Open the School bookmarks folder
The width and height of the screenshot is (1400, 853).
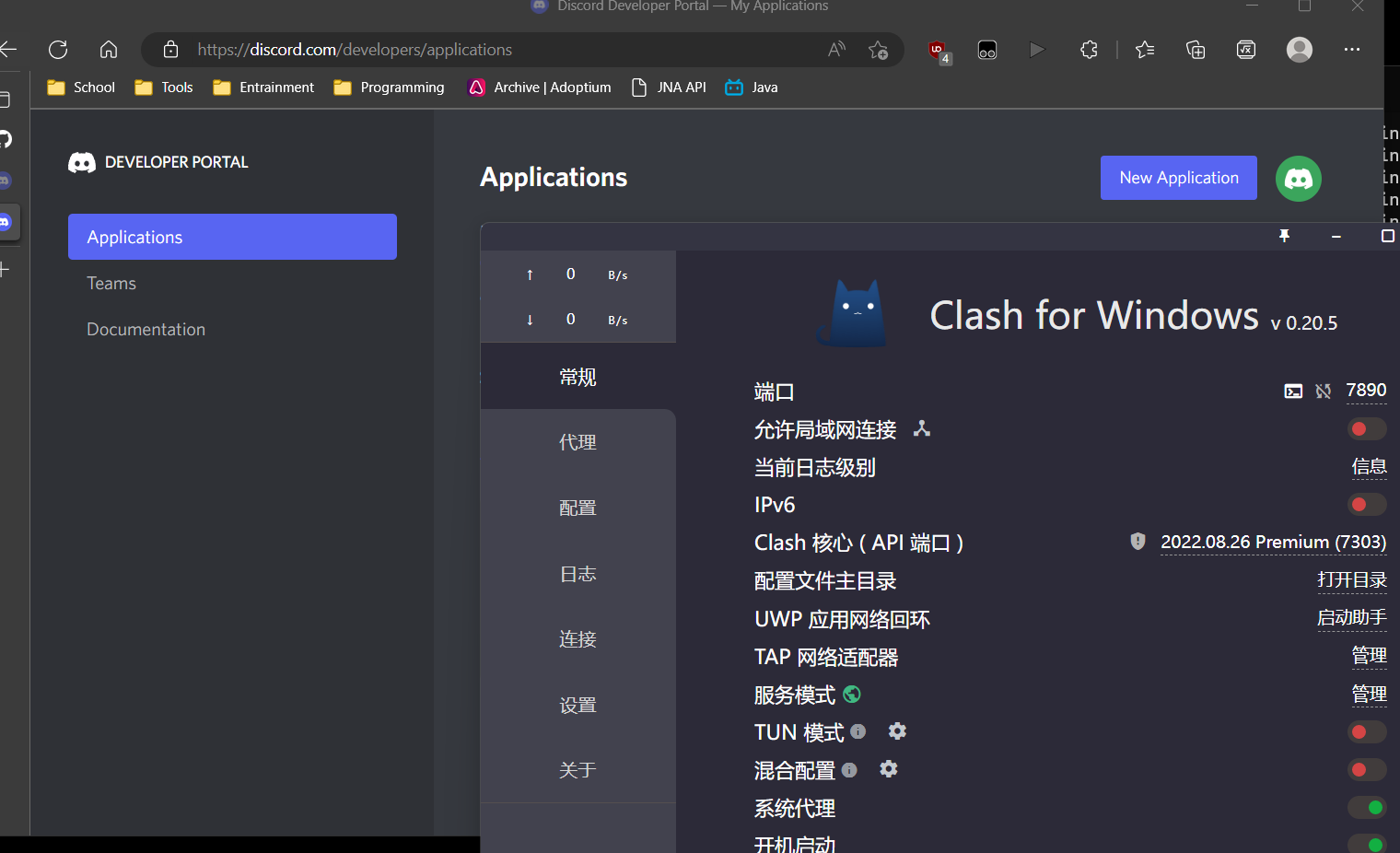click(x=81, y=88)
